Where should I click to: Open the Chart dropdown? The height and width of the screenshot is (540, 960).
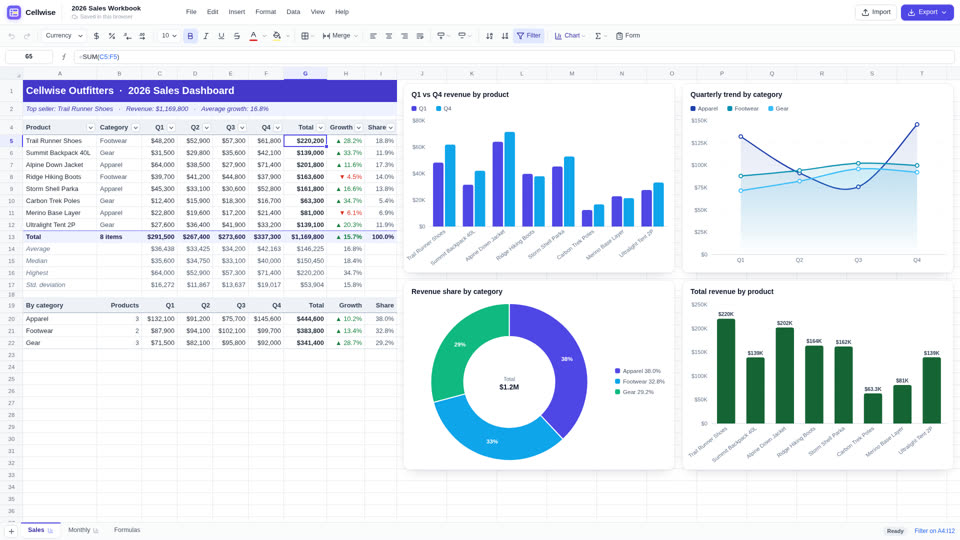pos(569,36)
